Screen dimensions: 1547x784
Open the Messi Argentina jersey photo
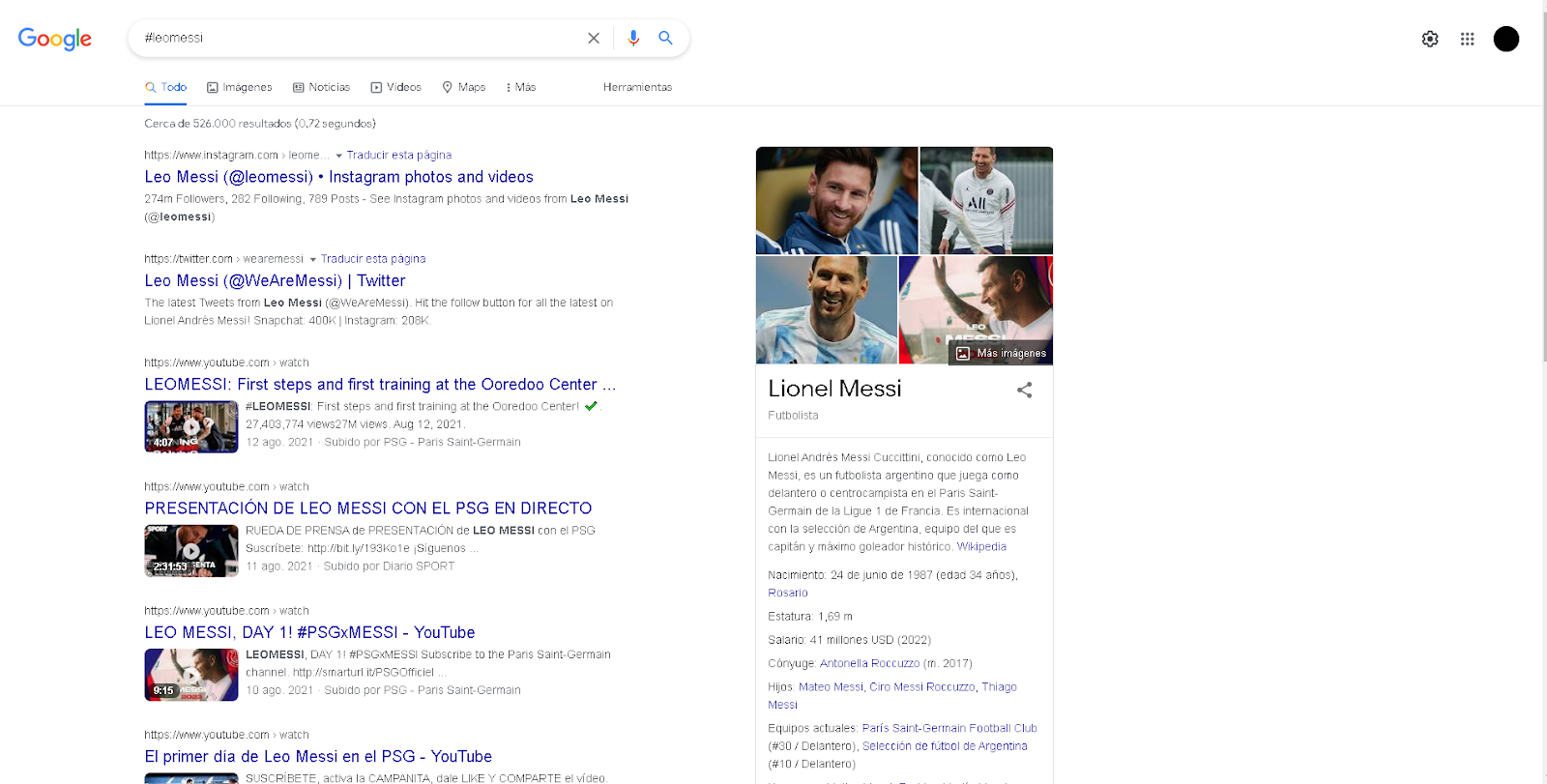[827, 310]
